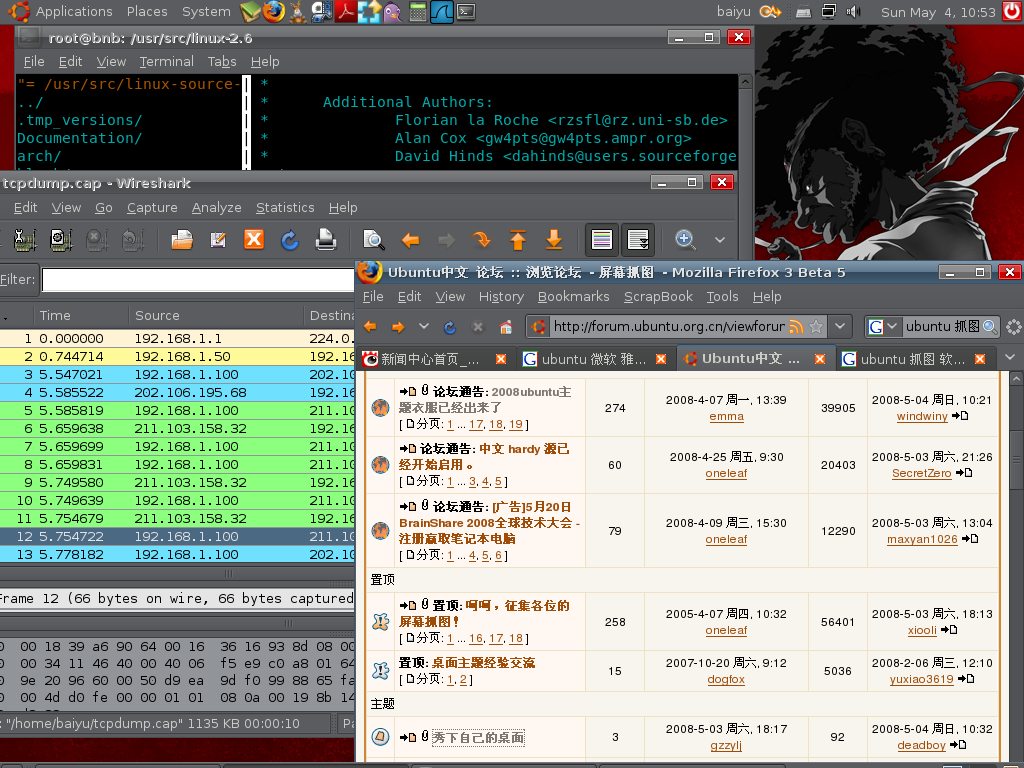Image resolution: width=1024 pixels, height=768 pixels.
Task: Open History menu in Firefox
Action: tap(501, 296)
